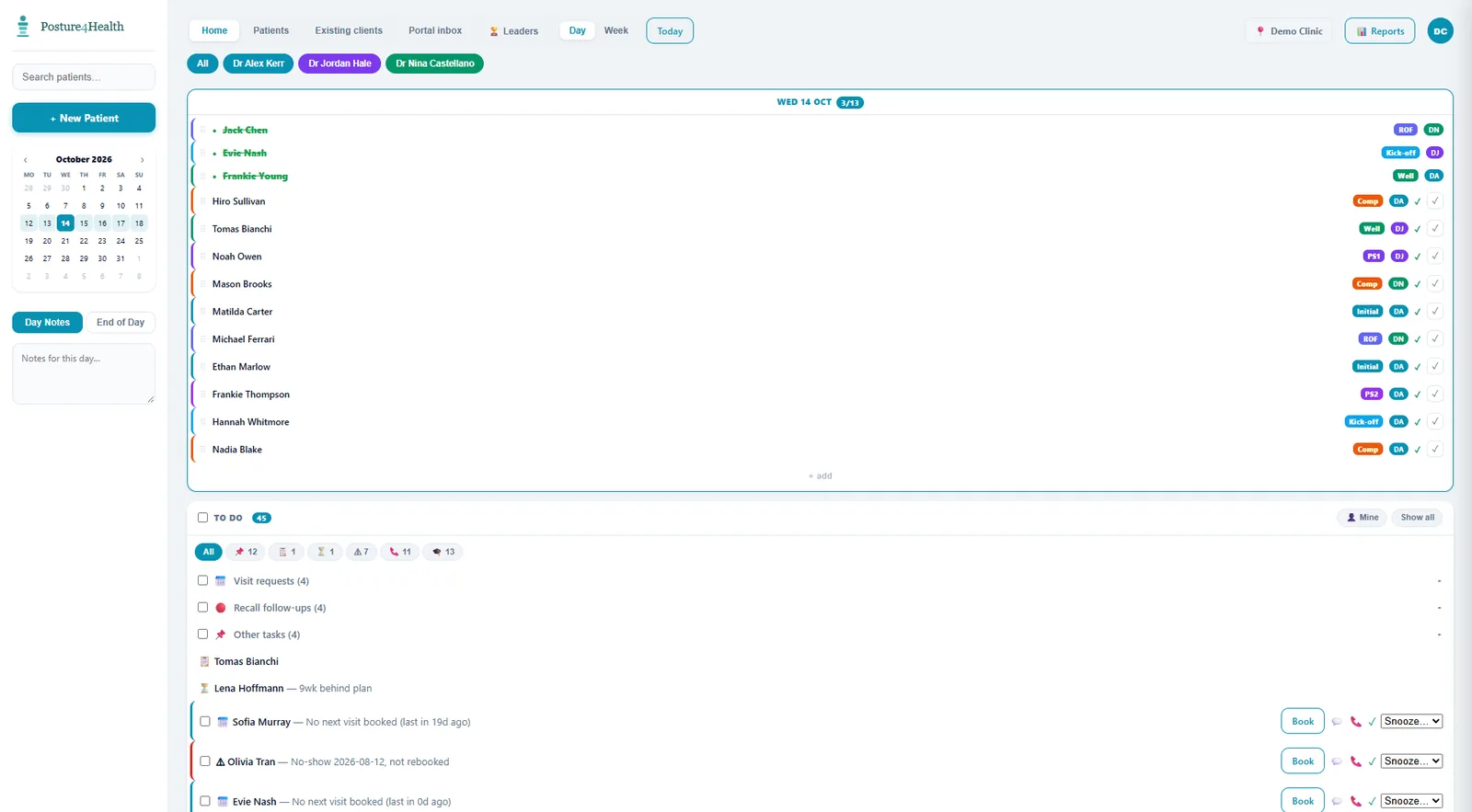Image resolution: width=1472 pixels, height=812 pixels.
Task: Check the Other tasks group checkbox
Action: pyautogui.click(x=202, y=634)
